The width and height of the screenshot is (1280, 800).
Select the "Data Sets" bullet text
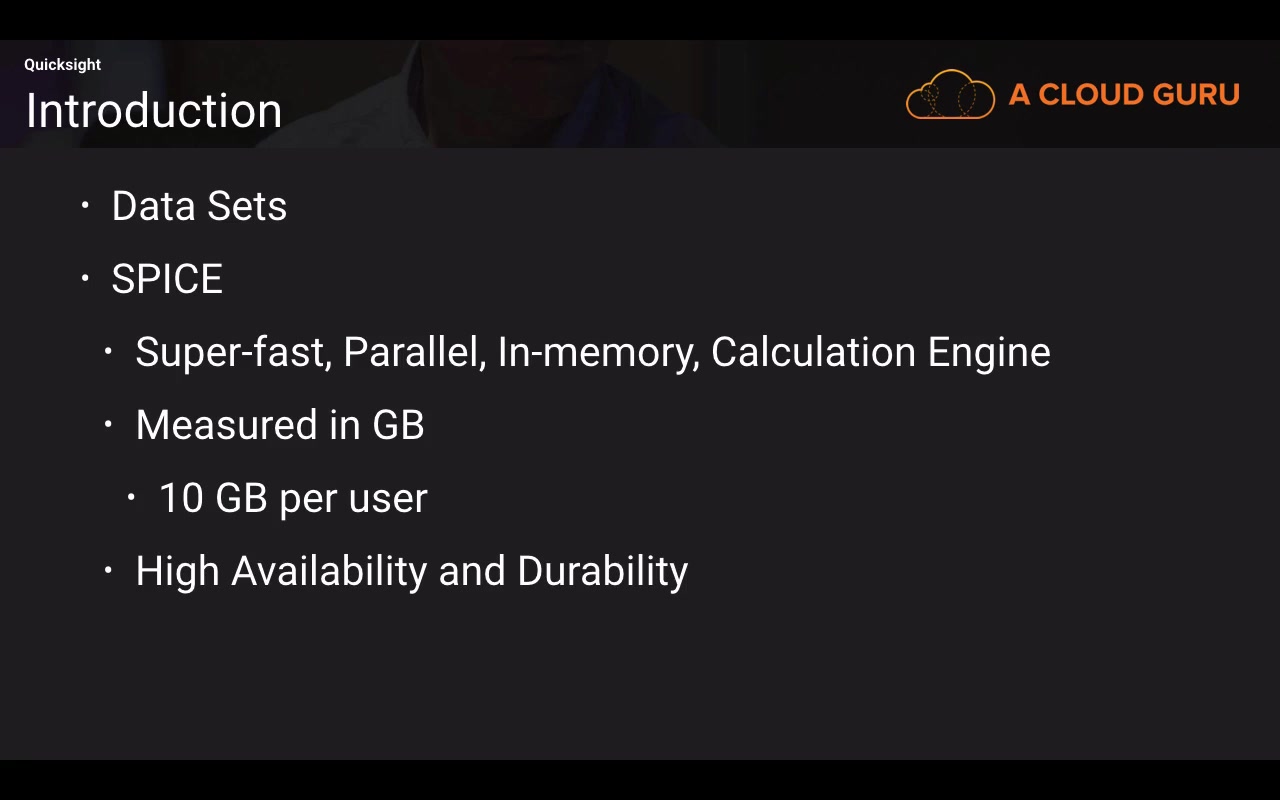[199, 206]
